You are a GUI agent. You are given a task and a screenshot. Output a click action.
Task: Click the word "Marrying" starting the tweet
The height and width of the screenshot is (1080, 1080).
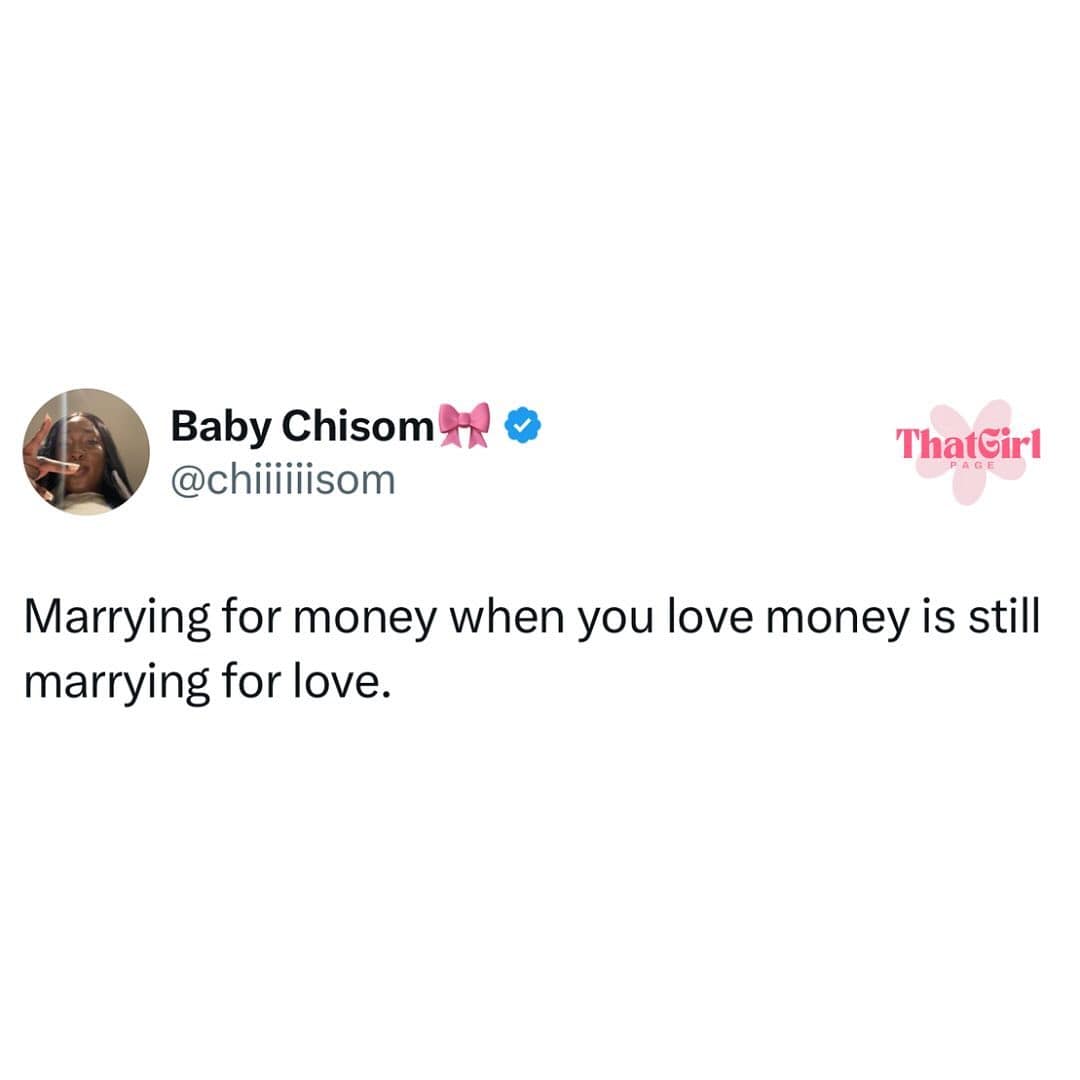117,619
